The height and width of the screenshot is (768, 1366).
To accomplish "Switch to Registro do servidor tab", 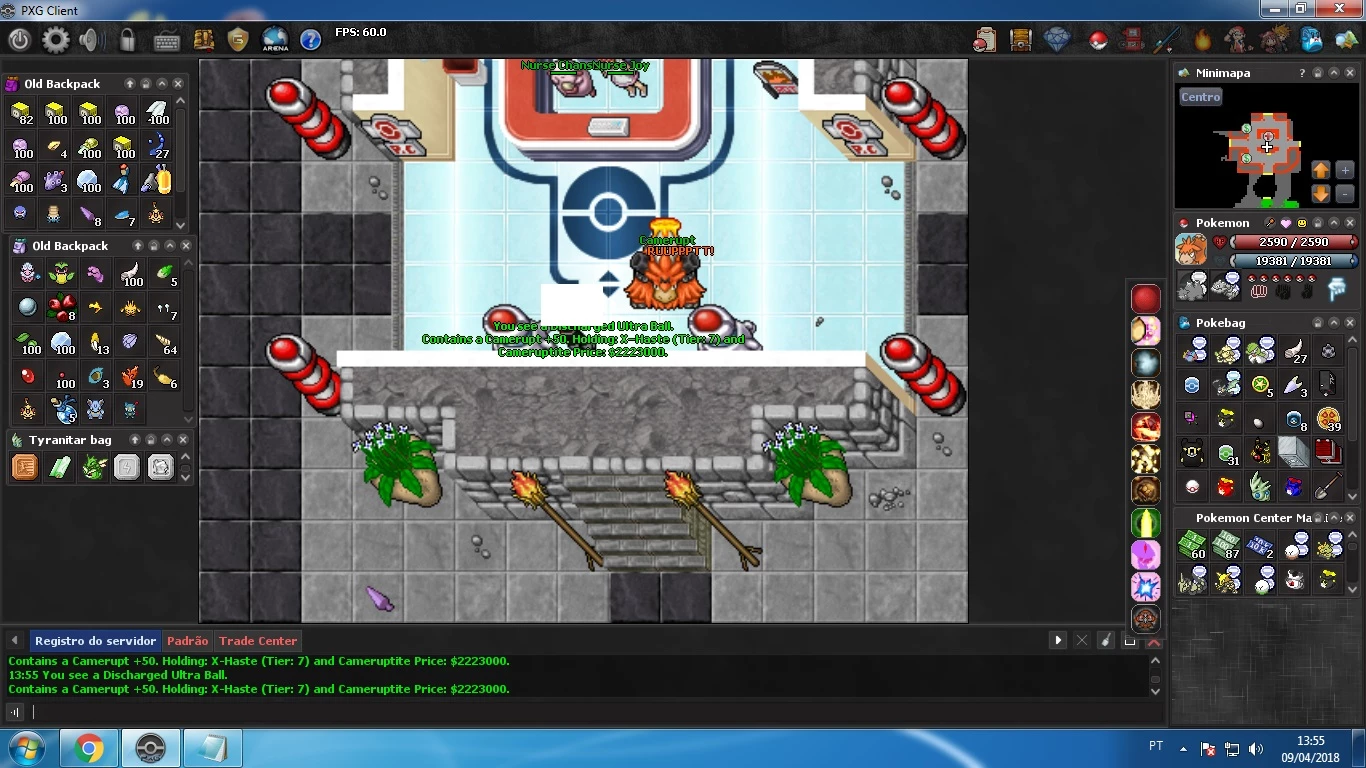I will pos(95,641).
